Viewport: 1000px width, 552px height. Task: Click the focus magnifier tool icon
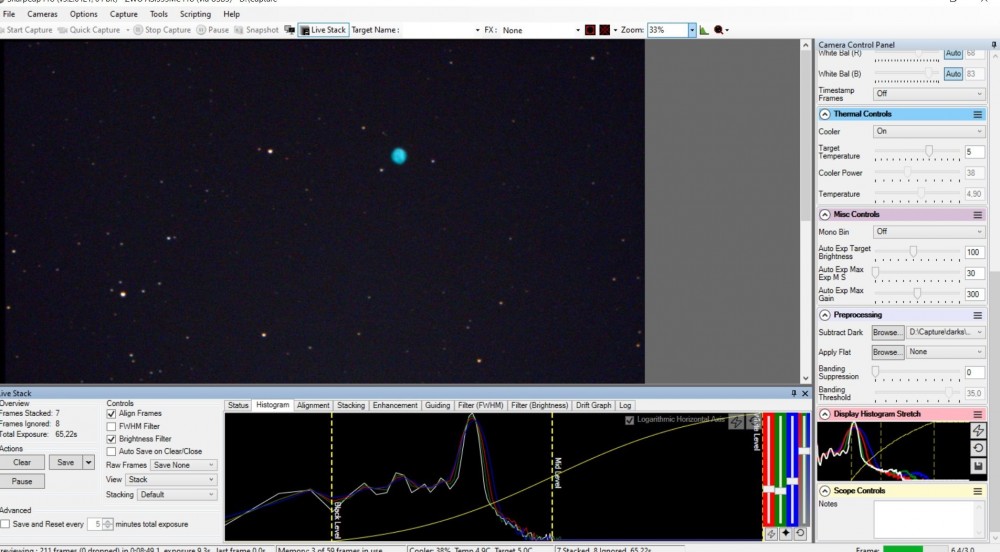[x=719, y=30]
